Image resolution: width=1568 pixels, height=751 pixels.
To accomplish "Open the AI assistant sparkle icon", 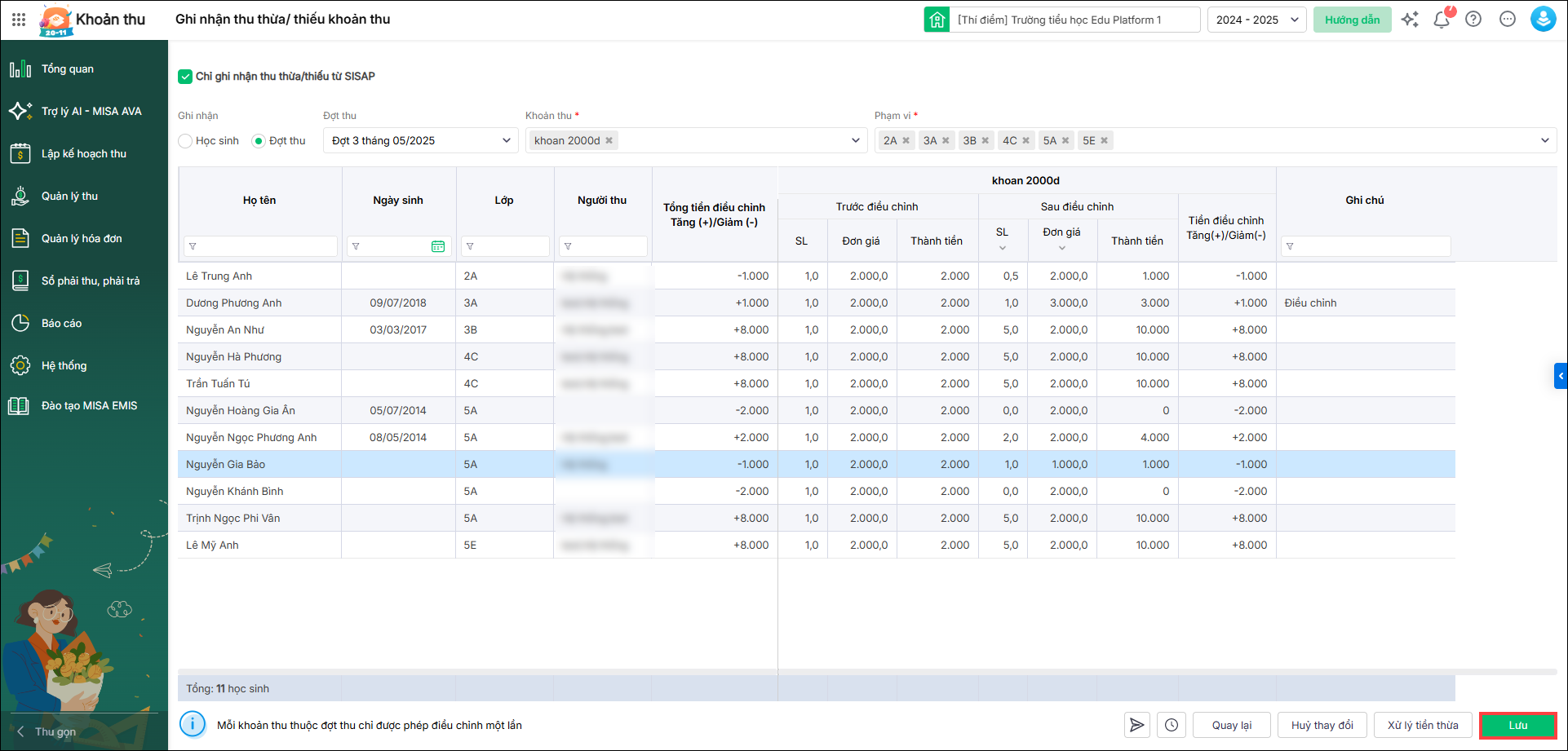I will [x=1410, y=20].
